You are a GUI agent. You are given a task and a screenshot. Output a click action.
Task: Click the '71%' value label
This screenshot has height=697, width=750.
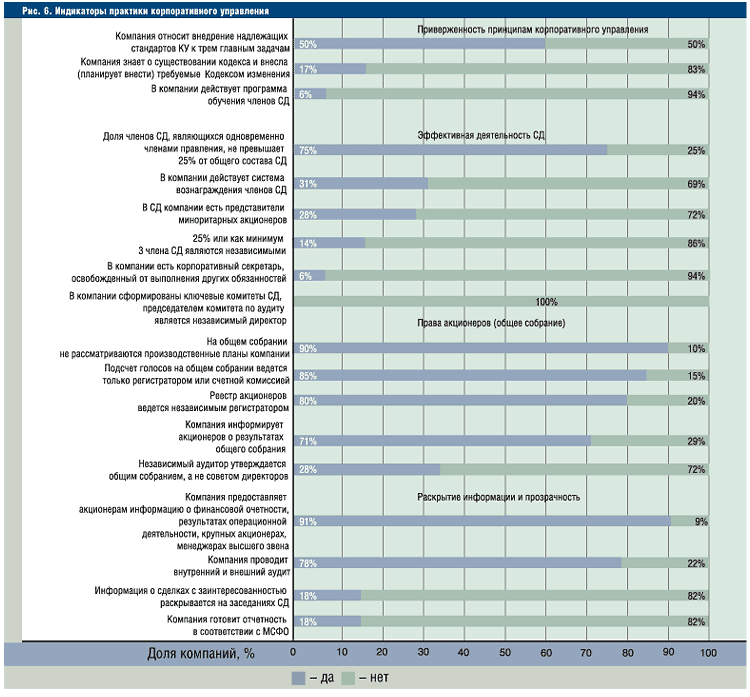coord(308,441)
